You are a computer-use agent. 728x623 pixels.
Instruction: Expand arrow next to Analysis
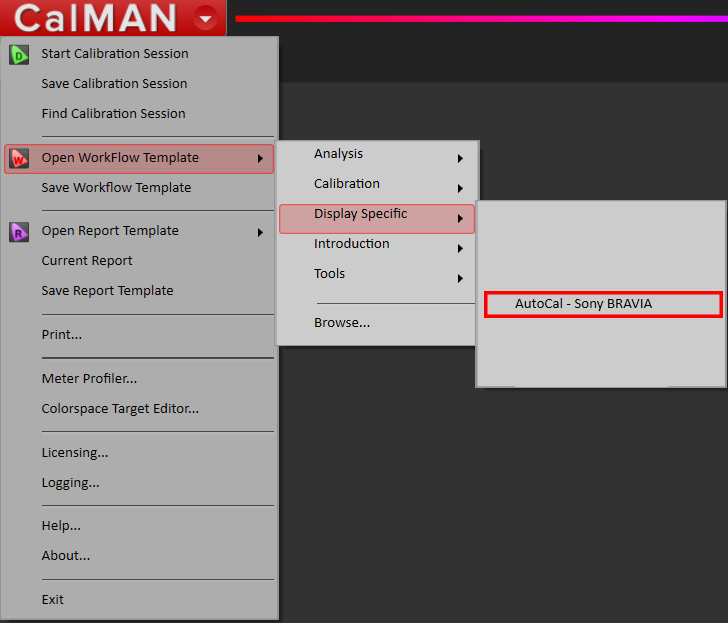(460, 158)
